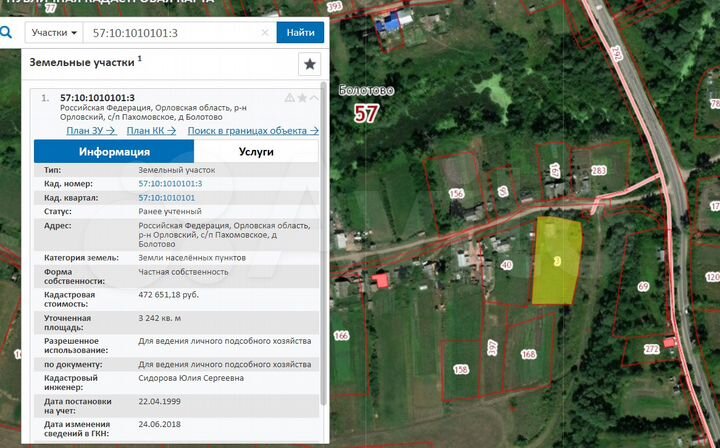Click the cadastral number search field
The width and height of the screenshot is (720, 448).
click(175, 32)
